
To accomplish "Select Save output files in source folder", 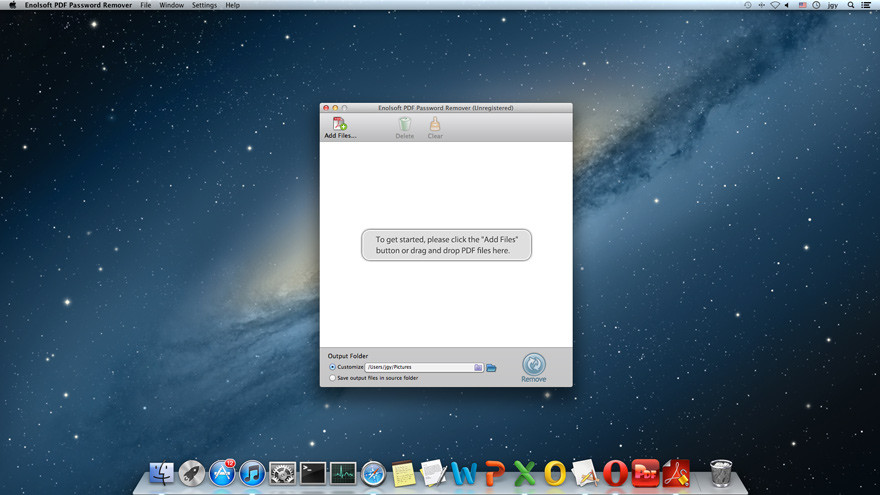I will click(332, 378).
